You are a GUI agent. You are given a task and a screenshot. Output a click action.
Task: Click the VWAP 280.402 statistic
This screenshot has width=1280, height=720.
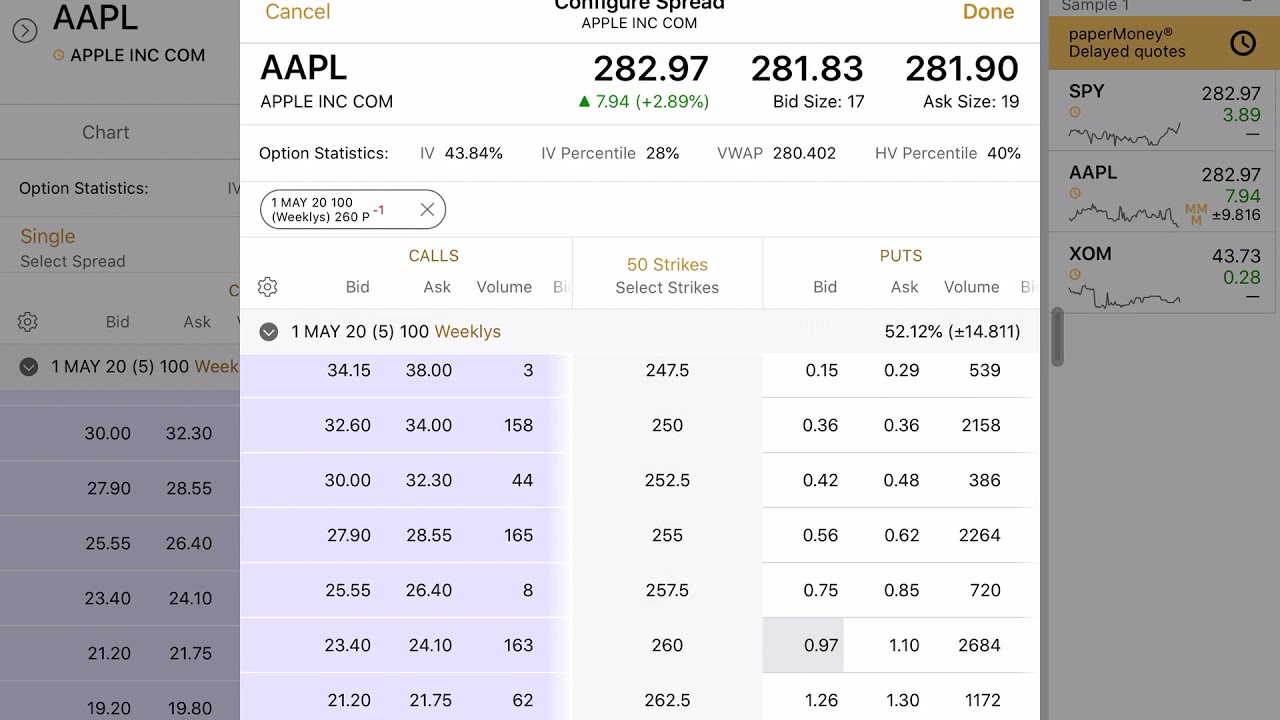point(776,153)
